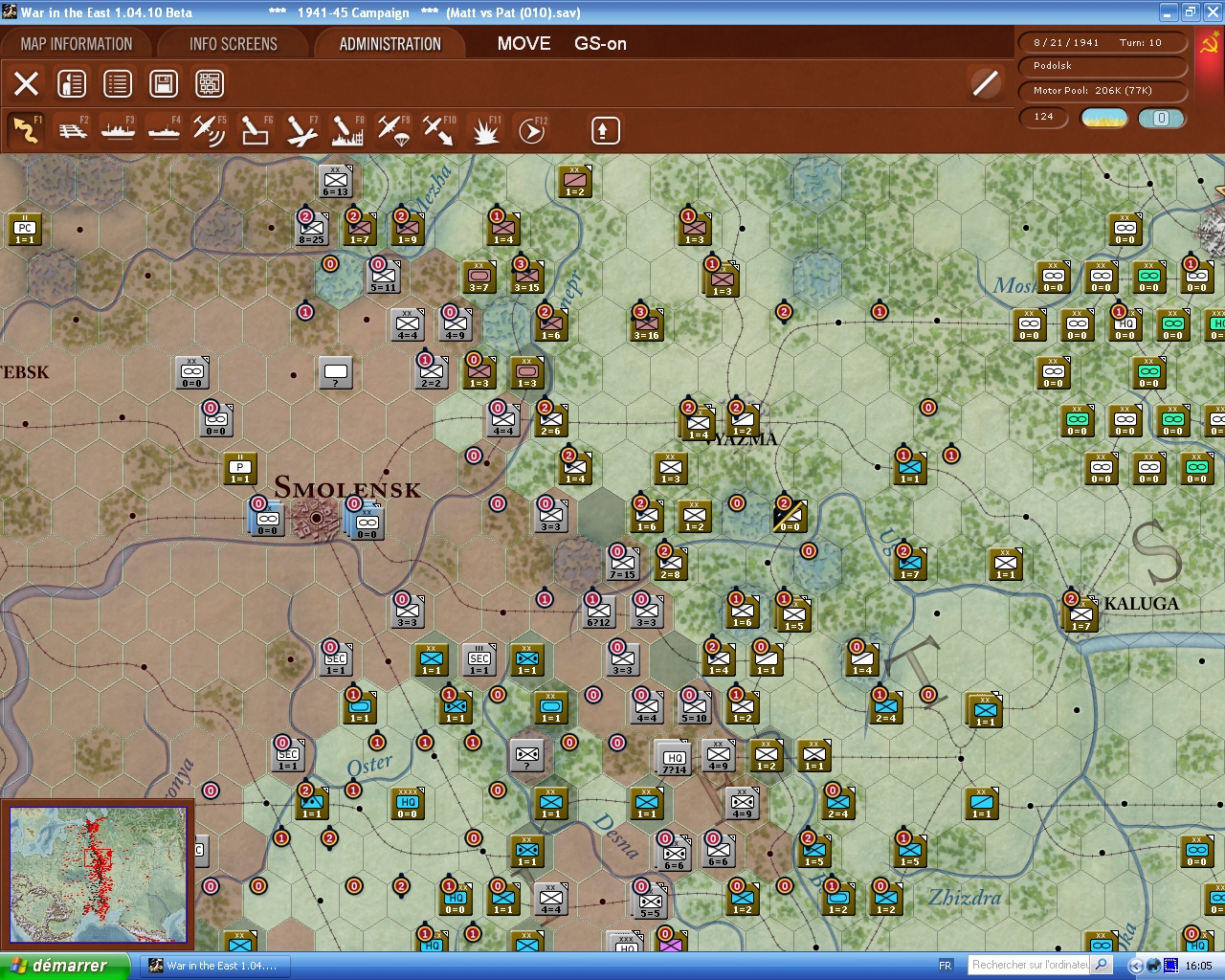
Task: Activate the F2 rail movement mode
Action: coord(72,130)
